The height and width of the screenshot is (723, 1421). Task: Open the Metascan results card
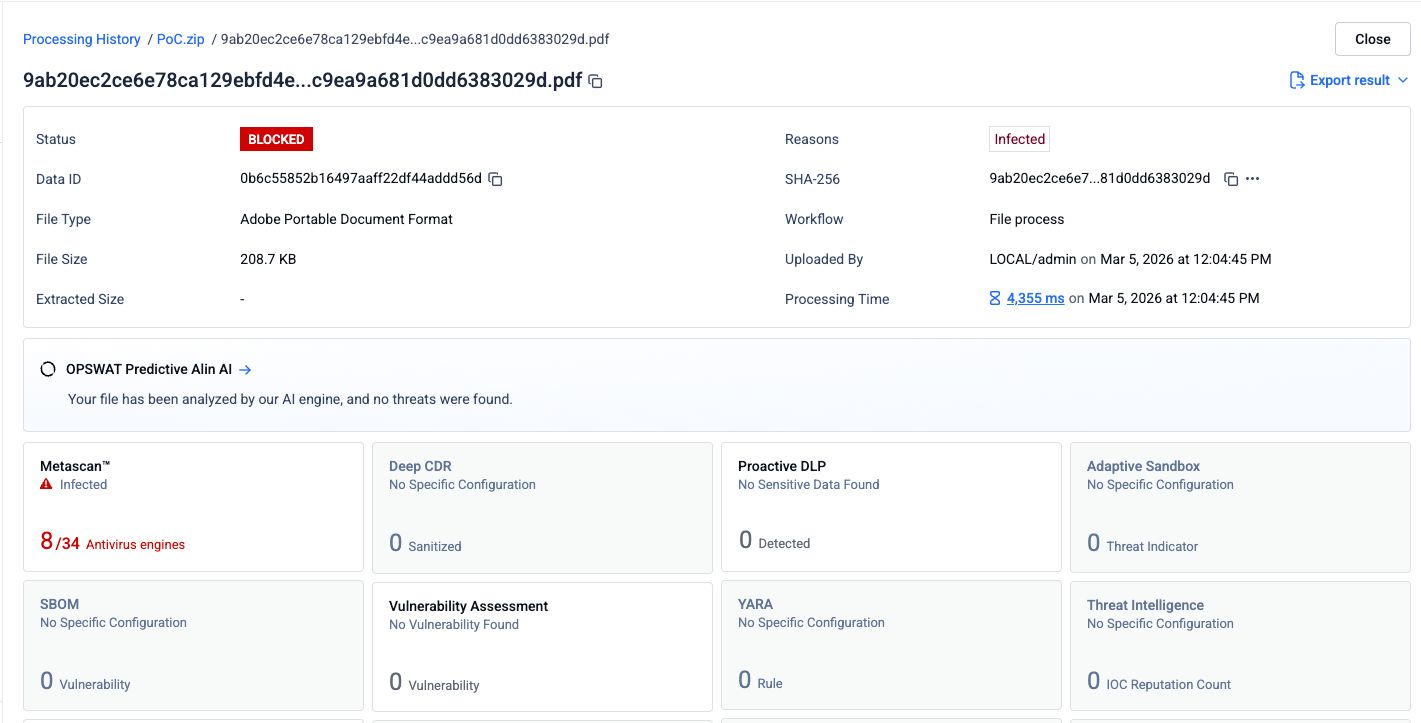(x=193, y=507)
